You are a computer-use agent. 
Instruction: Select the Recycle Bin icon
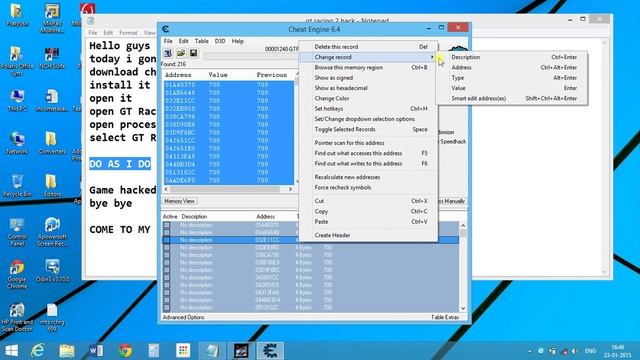[17, 186]
